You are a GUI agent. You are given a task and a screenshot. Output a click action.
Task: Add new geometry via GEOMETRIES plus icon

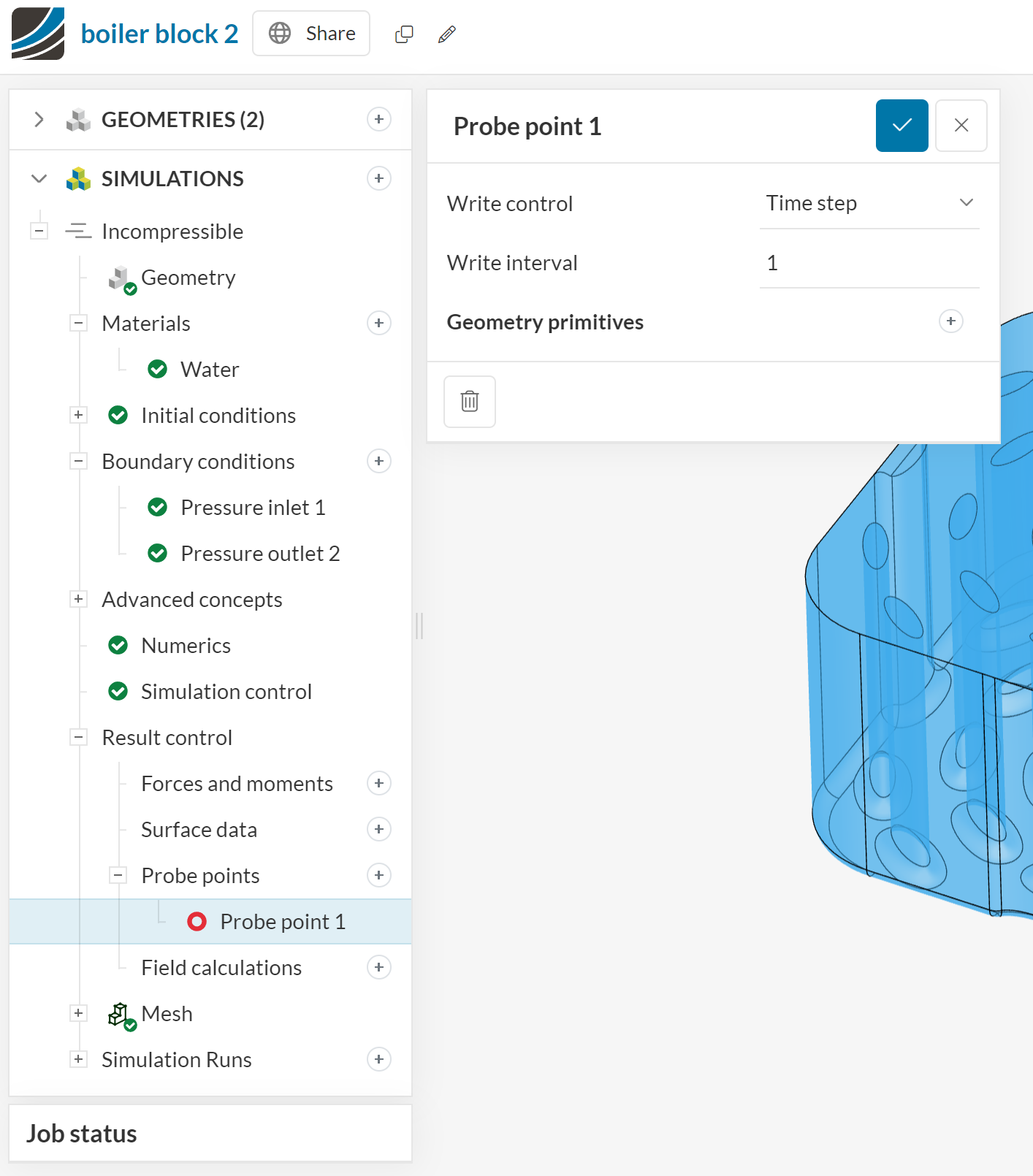(x=378, y=119)
